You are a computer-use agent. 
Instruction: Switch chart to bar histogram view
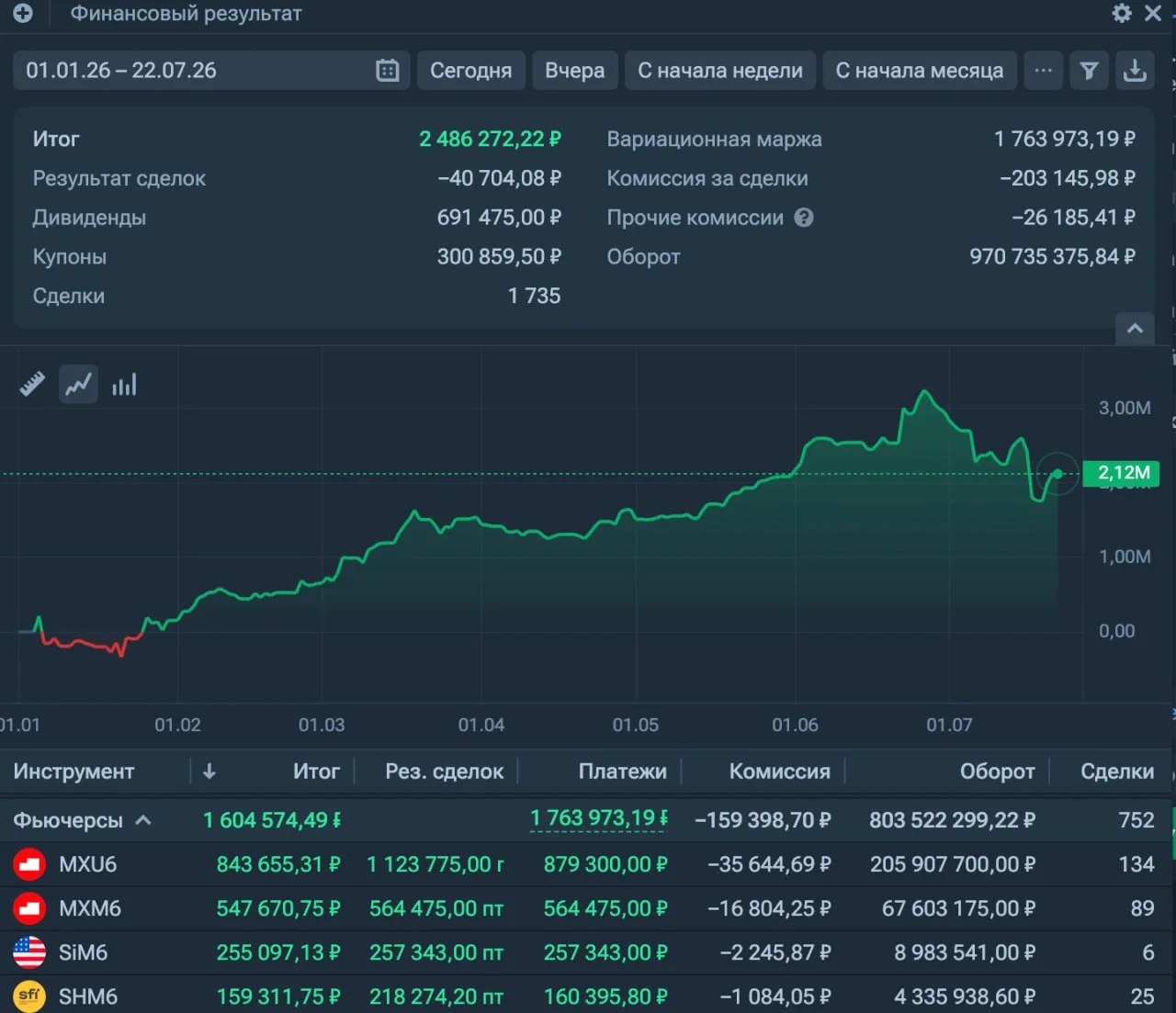click(124, 384)
